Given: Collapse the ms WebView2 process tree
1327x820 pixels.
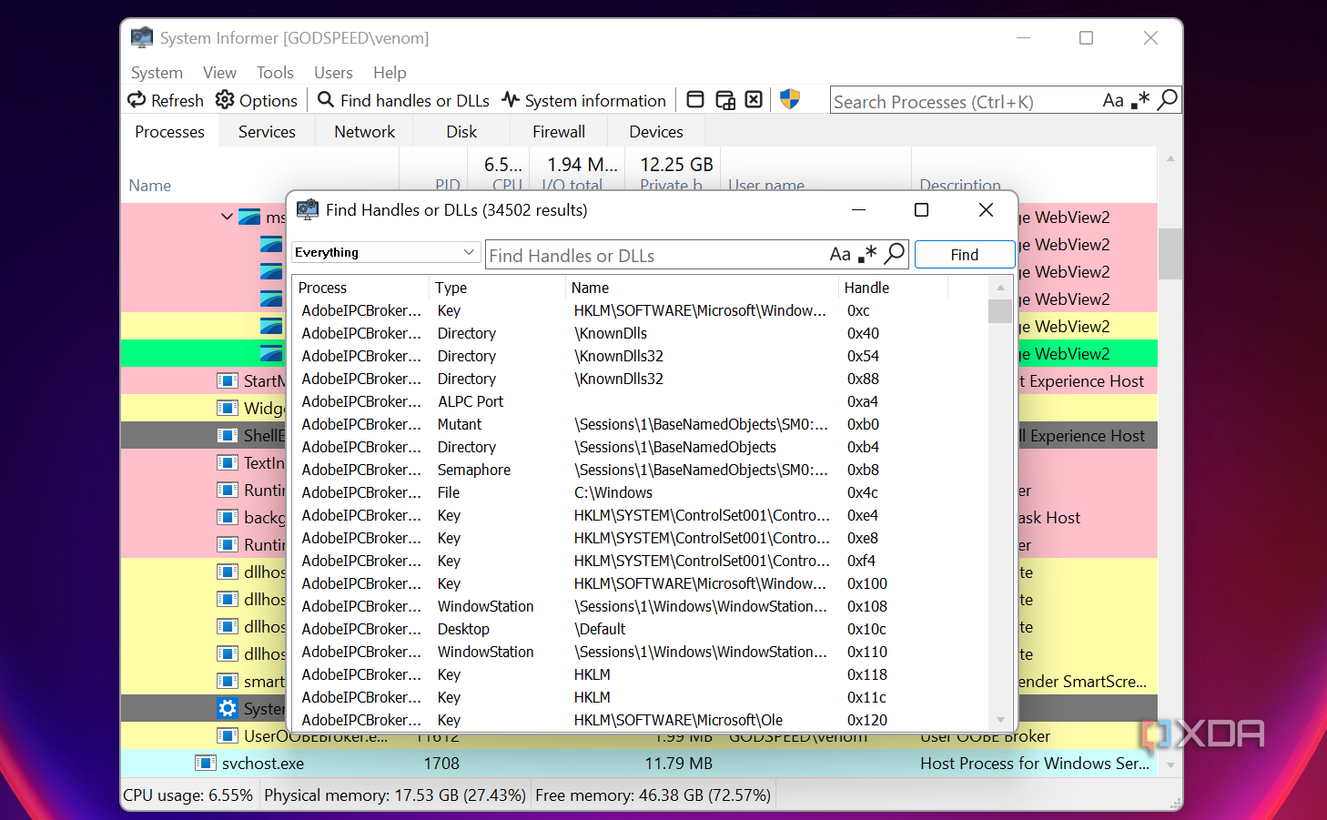Looking at the screenshot, I should click(x=227, y=217).
